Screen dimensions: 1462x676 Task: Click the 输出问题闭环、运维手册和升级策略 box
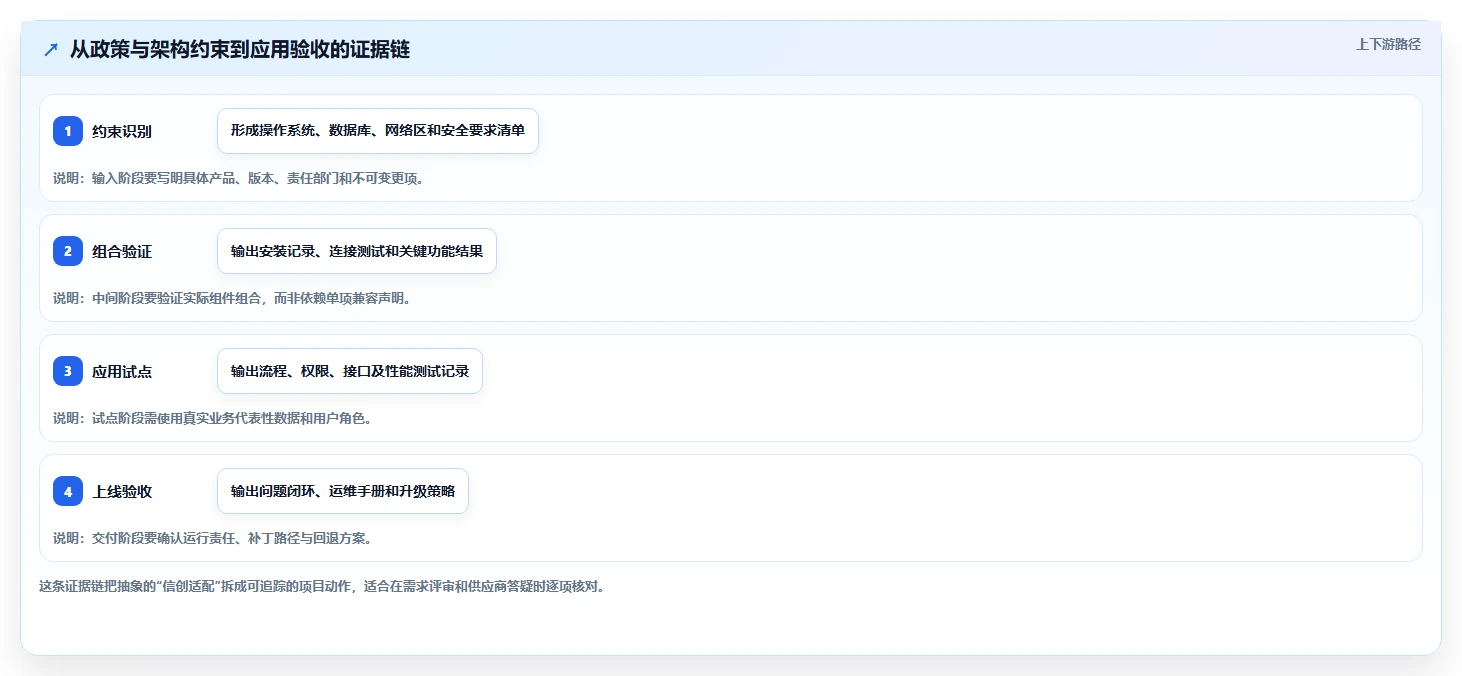coord(343,491)
